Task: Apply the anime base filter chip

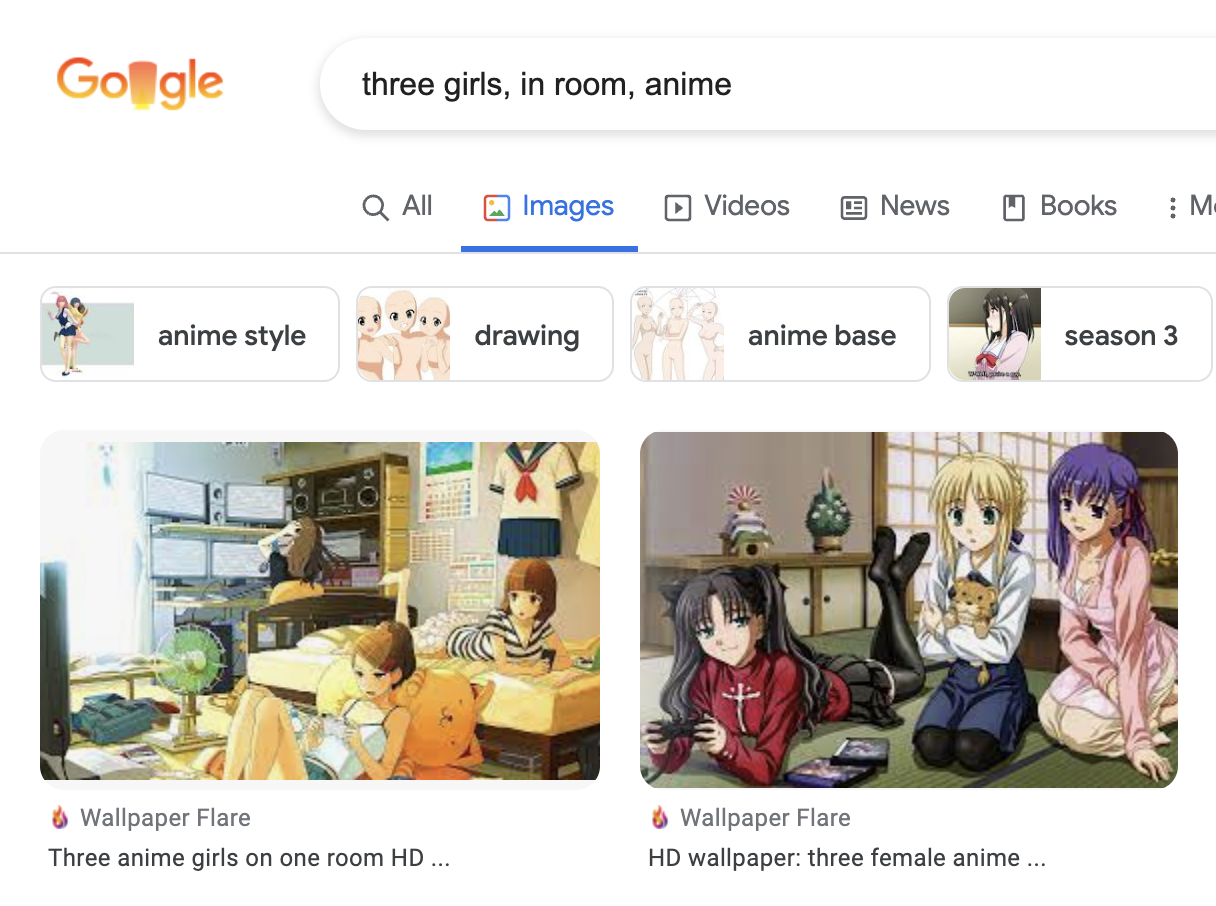Action: coord(780,335)
